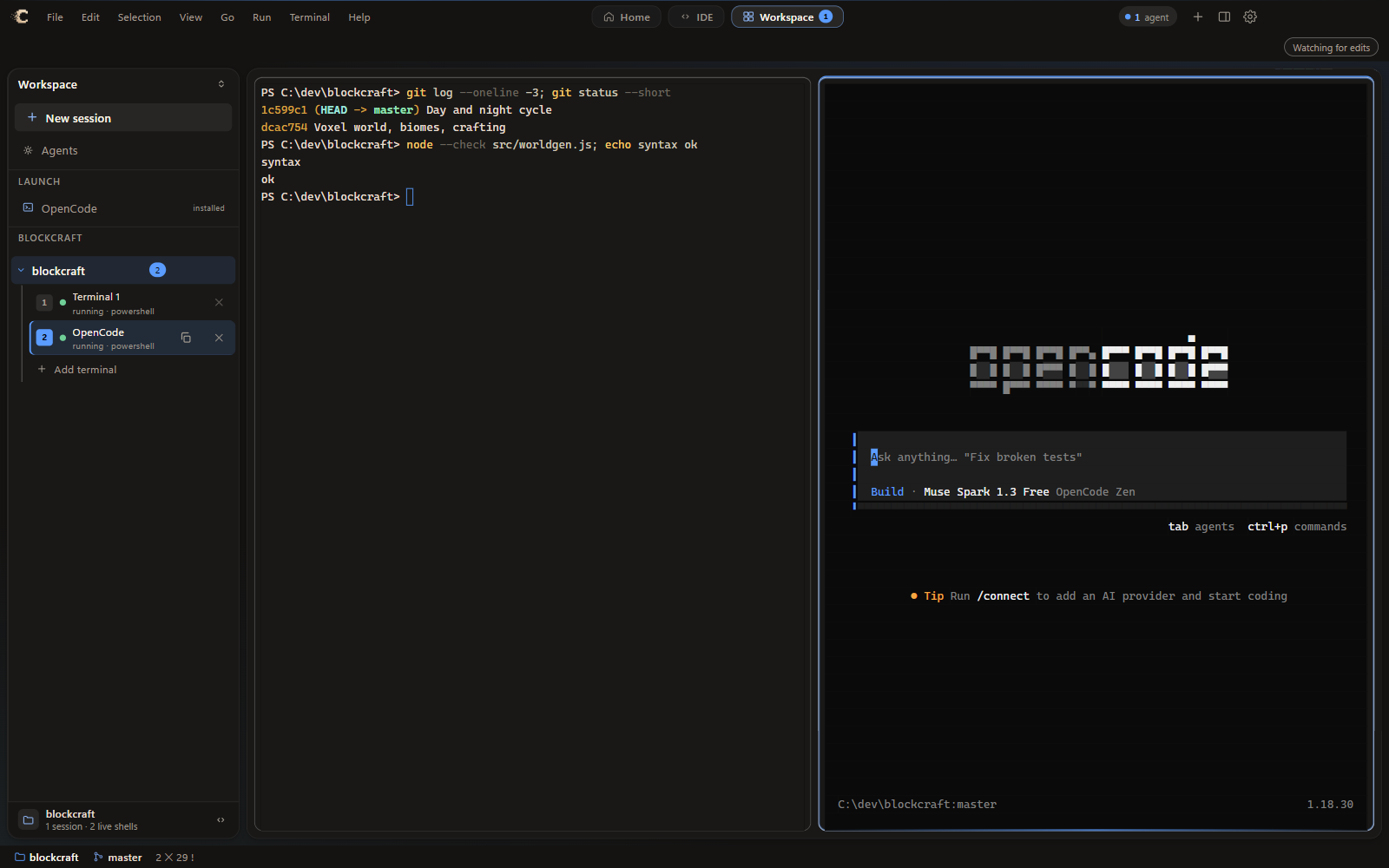
Task: Open the View menu
Action: click(191, 17)
